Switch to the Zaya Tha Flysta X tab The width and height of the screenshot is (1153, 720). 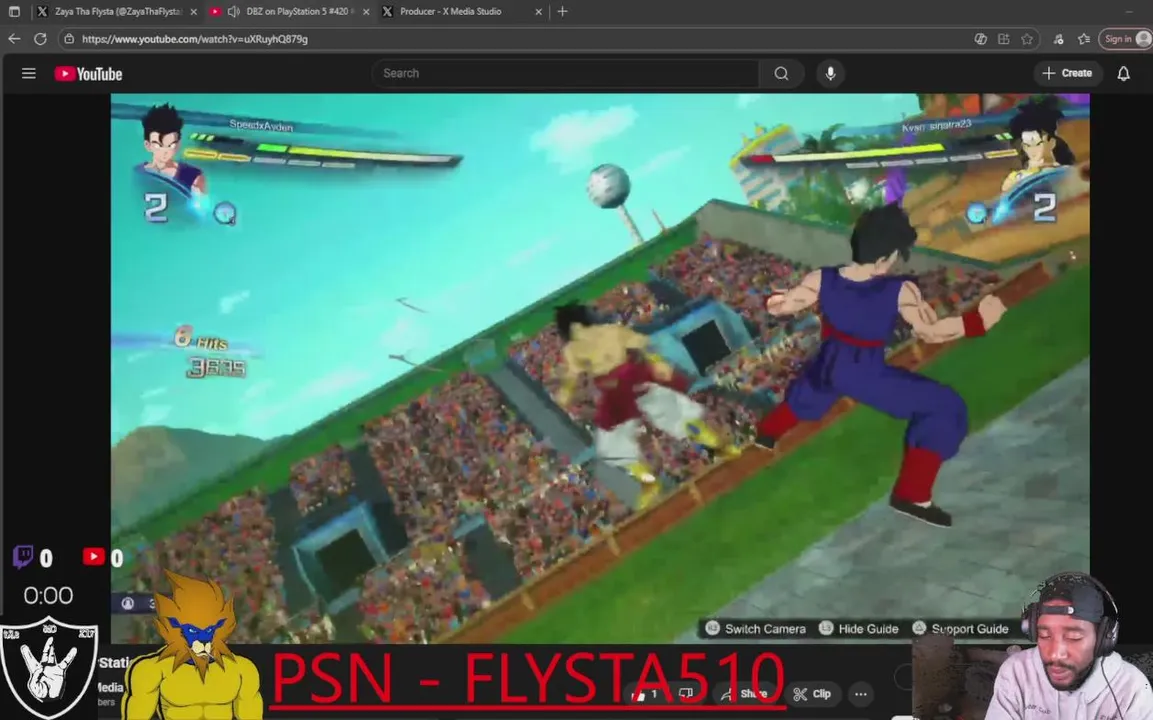[x=118, y=12]
